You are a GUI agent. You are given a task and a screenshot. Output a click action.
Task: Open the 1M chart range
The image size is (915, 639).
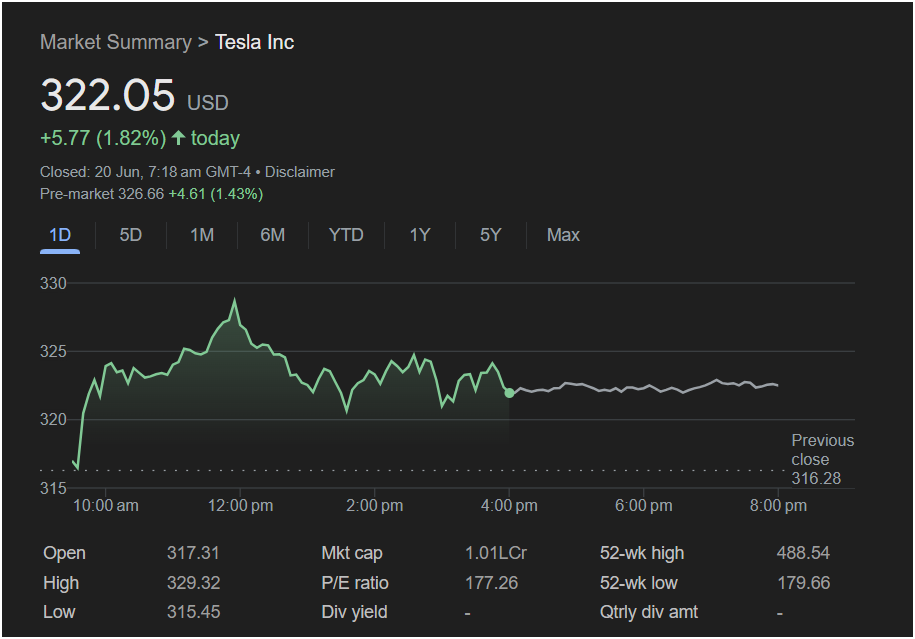click(x=202, y=235)
